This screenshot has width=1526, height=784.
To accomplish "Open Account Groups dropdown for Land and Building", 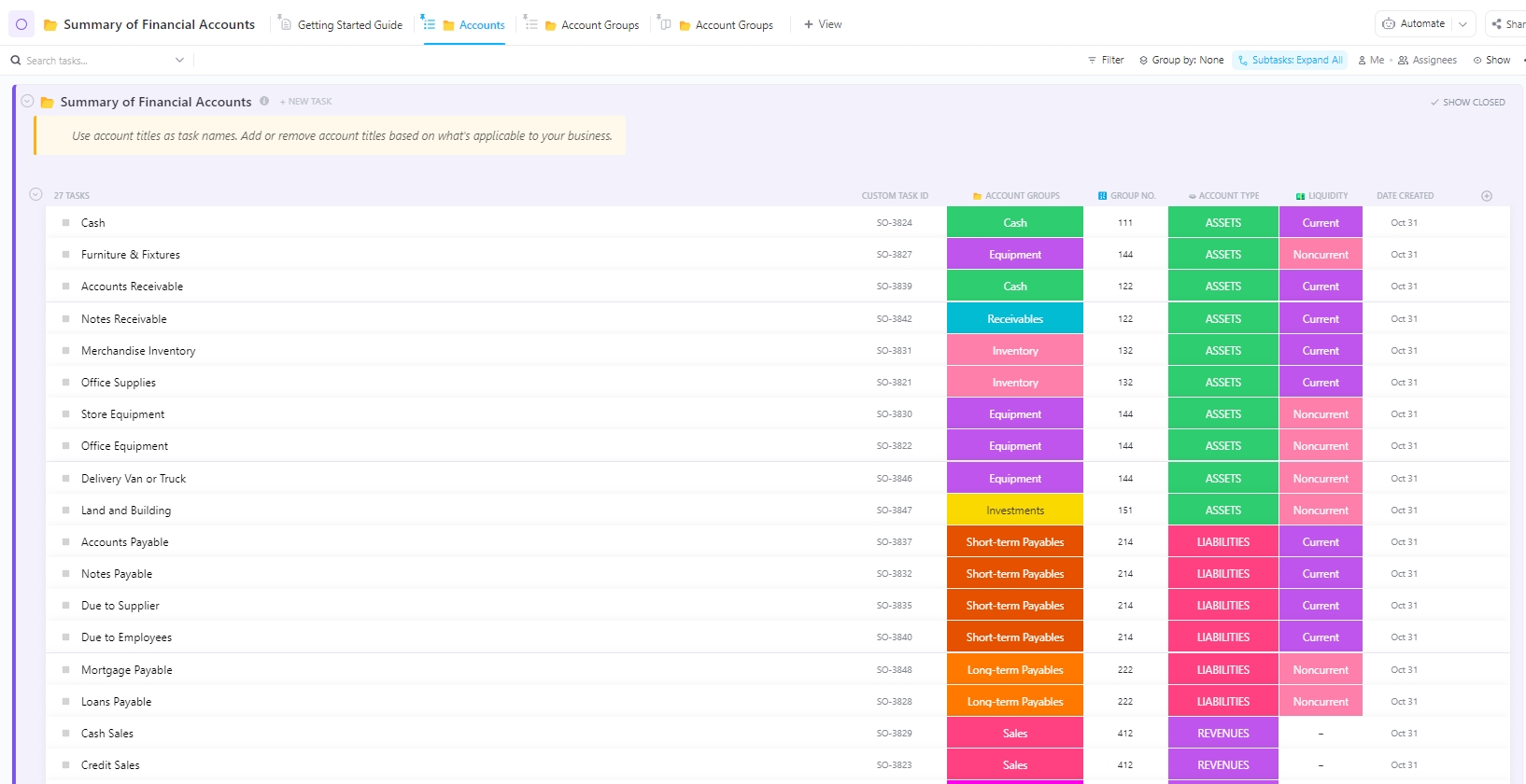I will pyautogui.click(x=1015, y=511).
